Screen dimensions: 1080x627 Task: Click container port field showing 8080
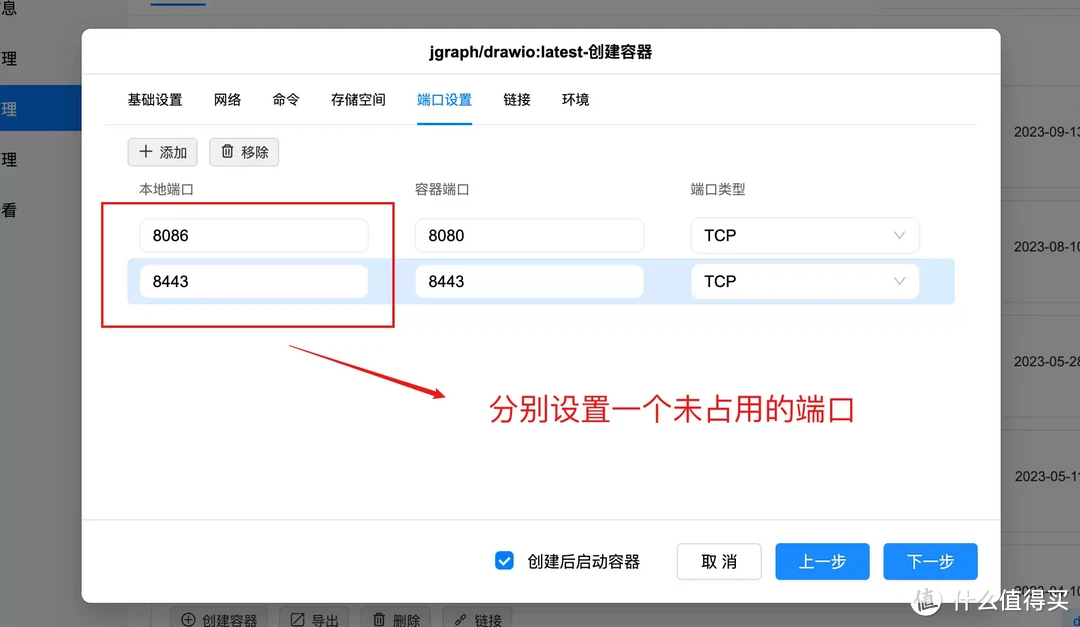pos(529,236)
